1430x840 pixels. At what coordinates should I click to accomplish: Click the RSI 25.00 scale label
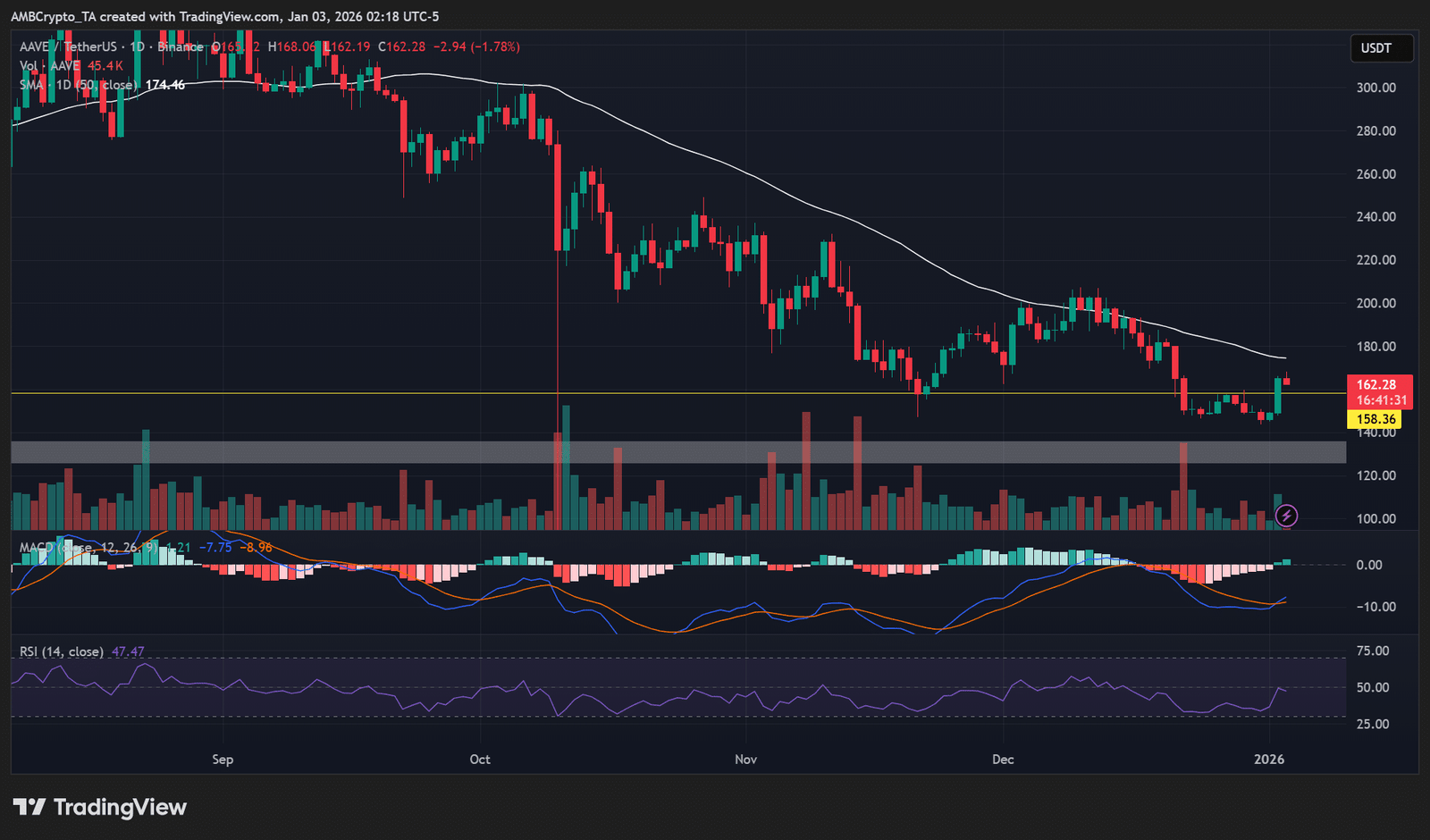(x=1373, y=724)
